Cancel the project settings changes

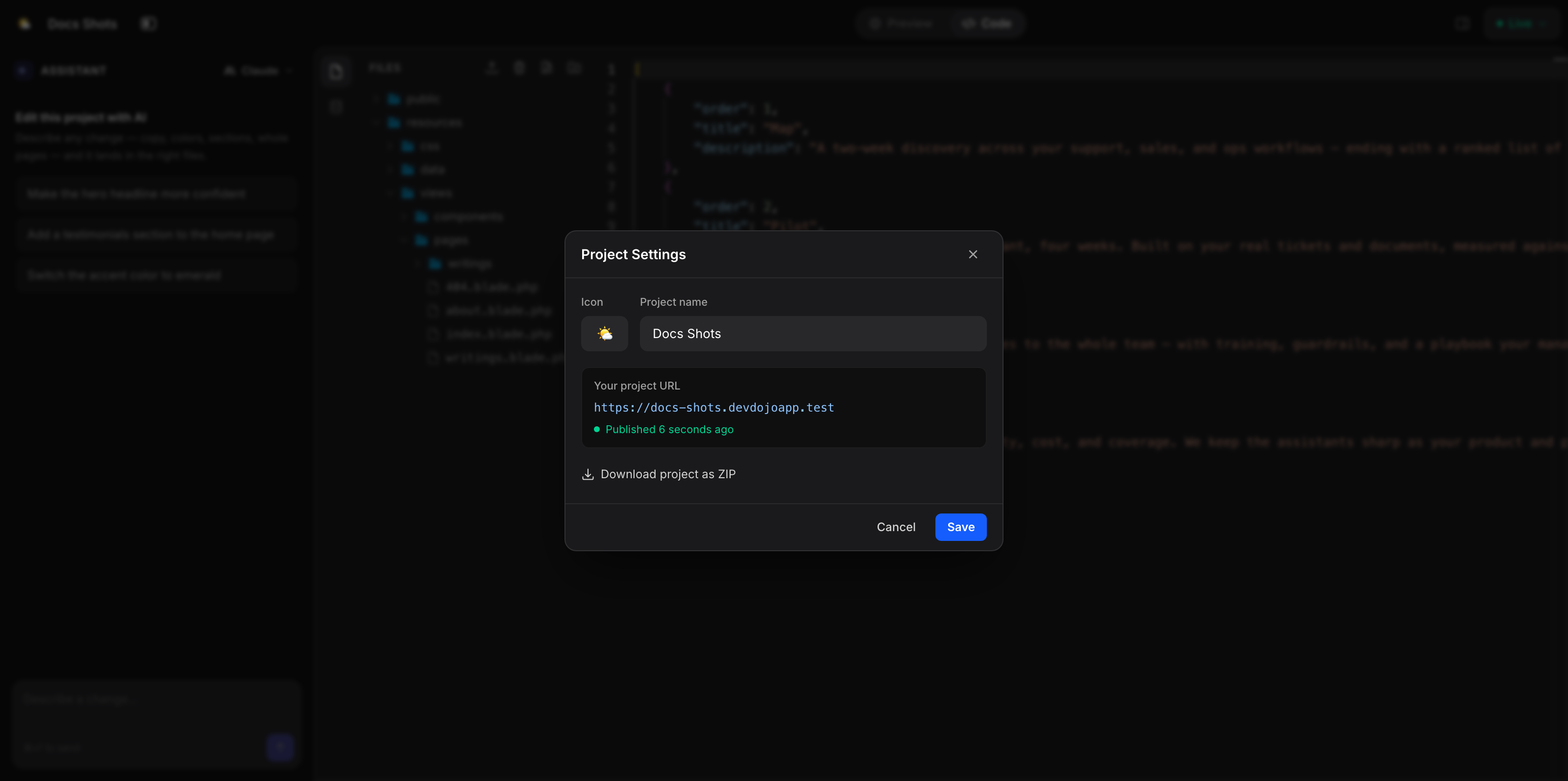tap(895, 527)
